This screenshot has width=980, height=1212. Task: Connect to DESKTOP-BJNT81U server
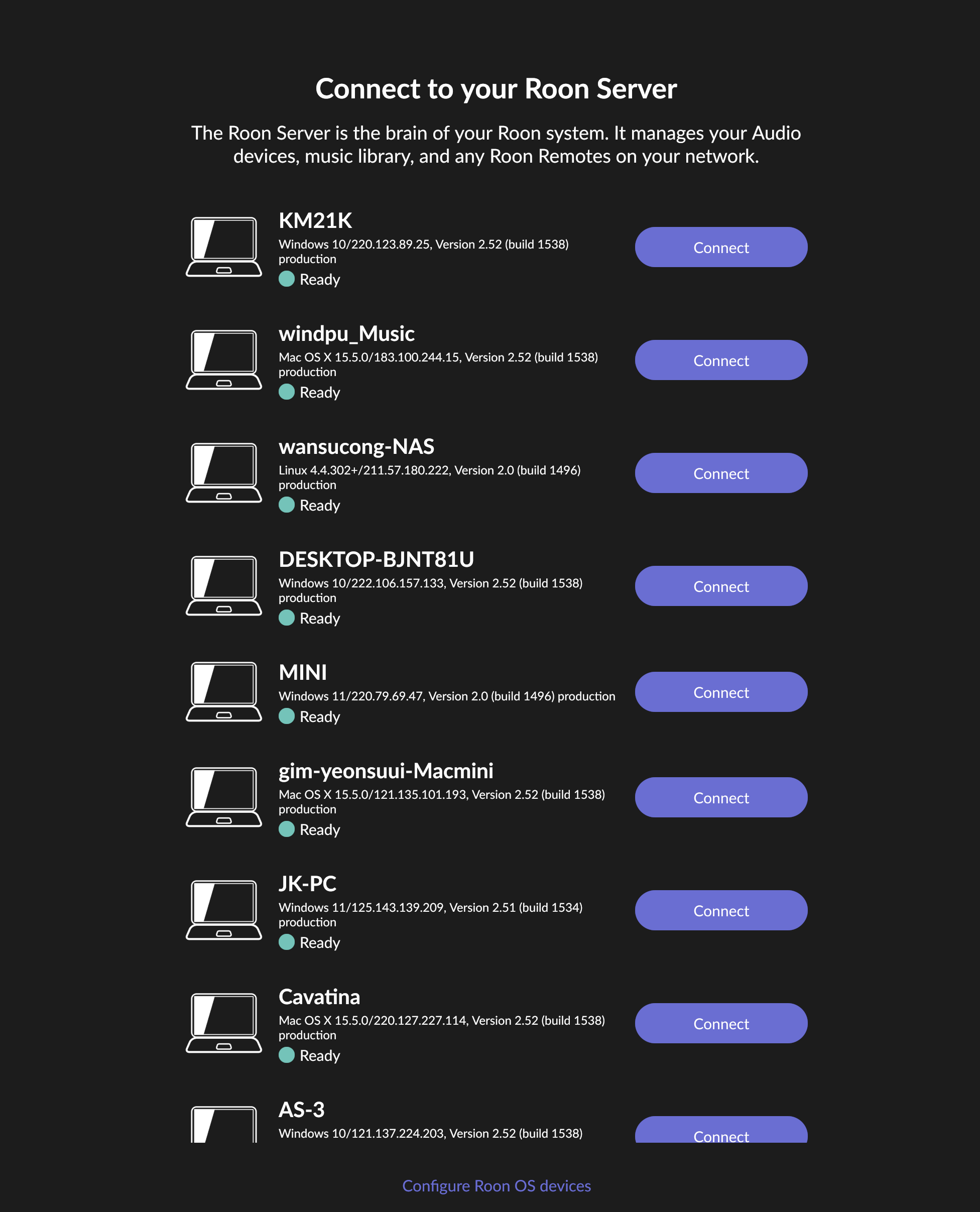pyautogui.click(x=721, y=586)
